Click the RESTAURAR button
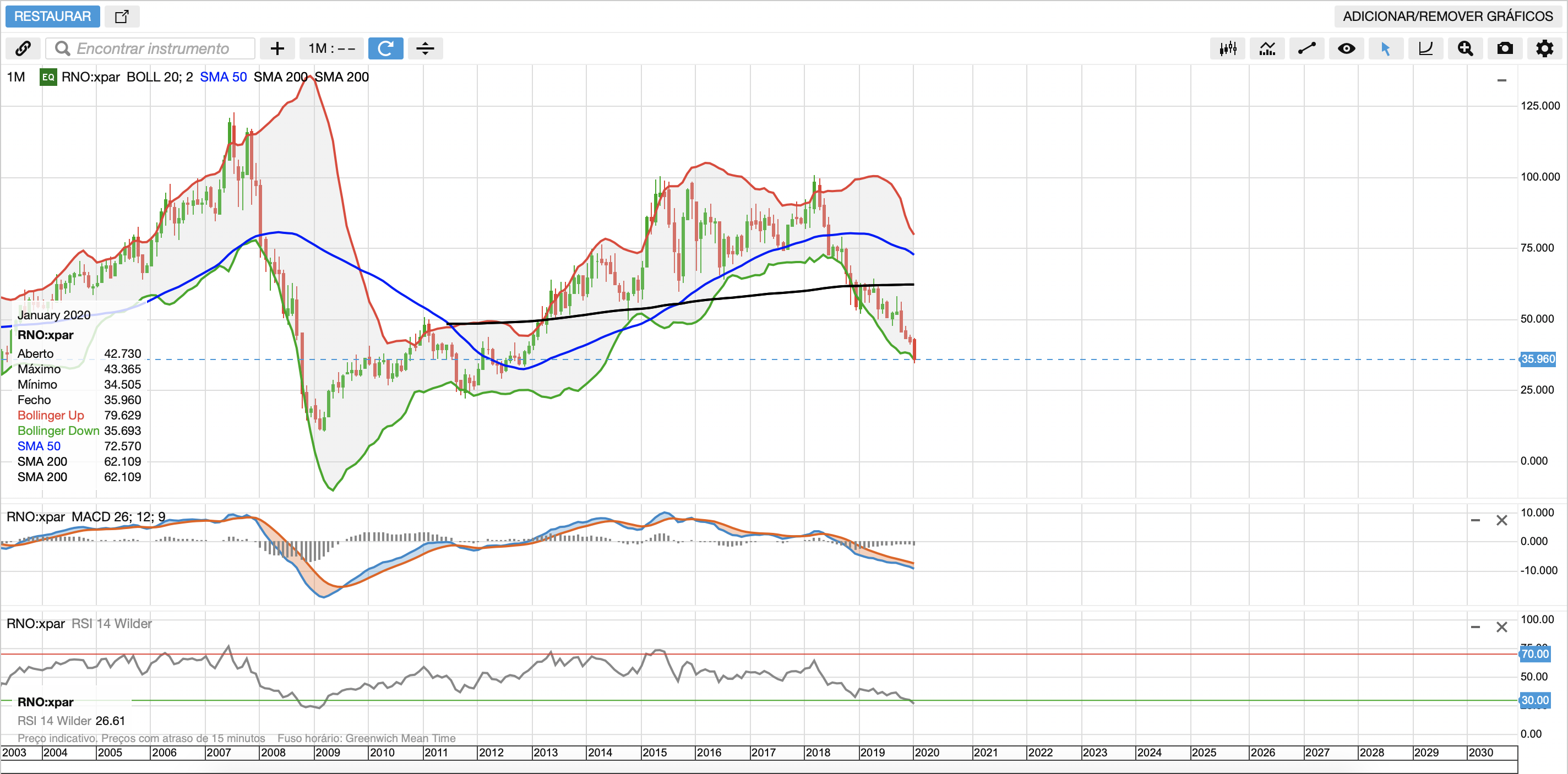 point(52,17)
